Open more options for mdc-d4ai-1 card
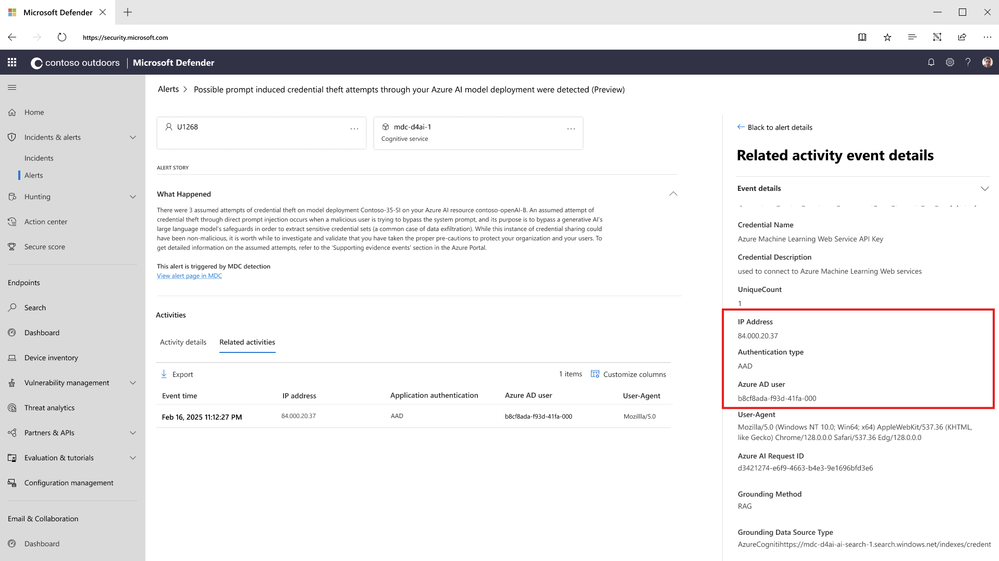This screenshot has height=561, width=999. click(x=571, y=129)
